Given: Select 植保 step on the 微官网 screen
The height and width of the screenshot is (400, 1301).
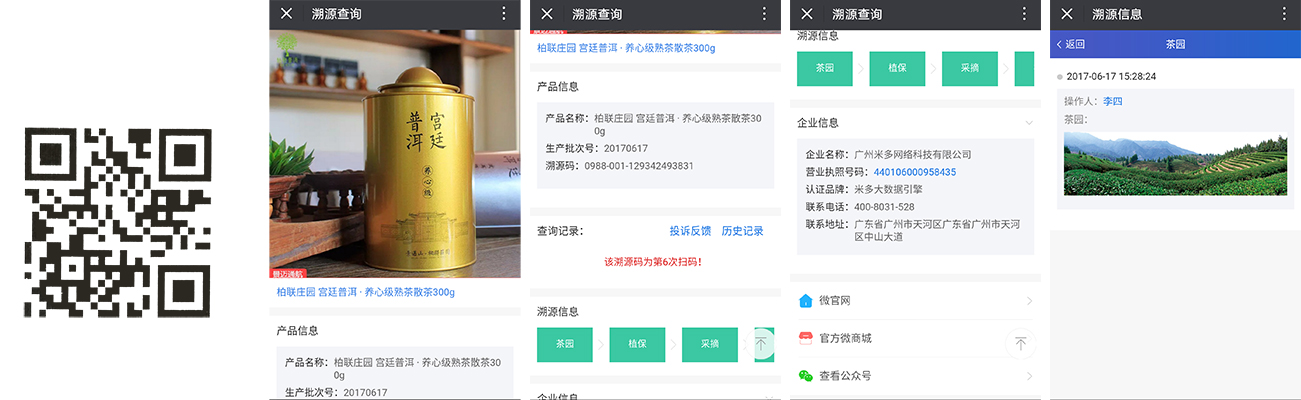Looking at the screenshot, I should pyautogui.click(x=897, y=68).
